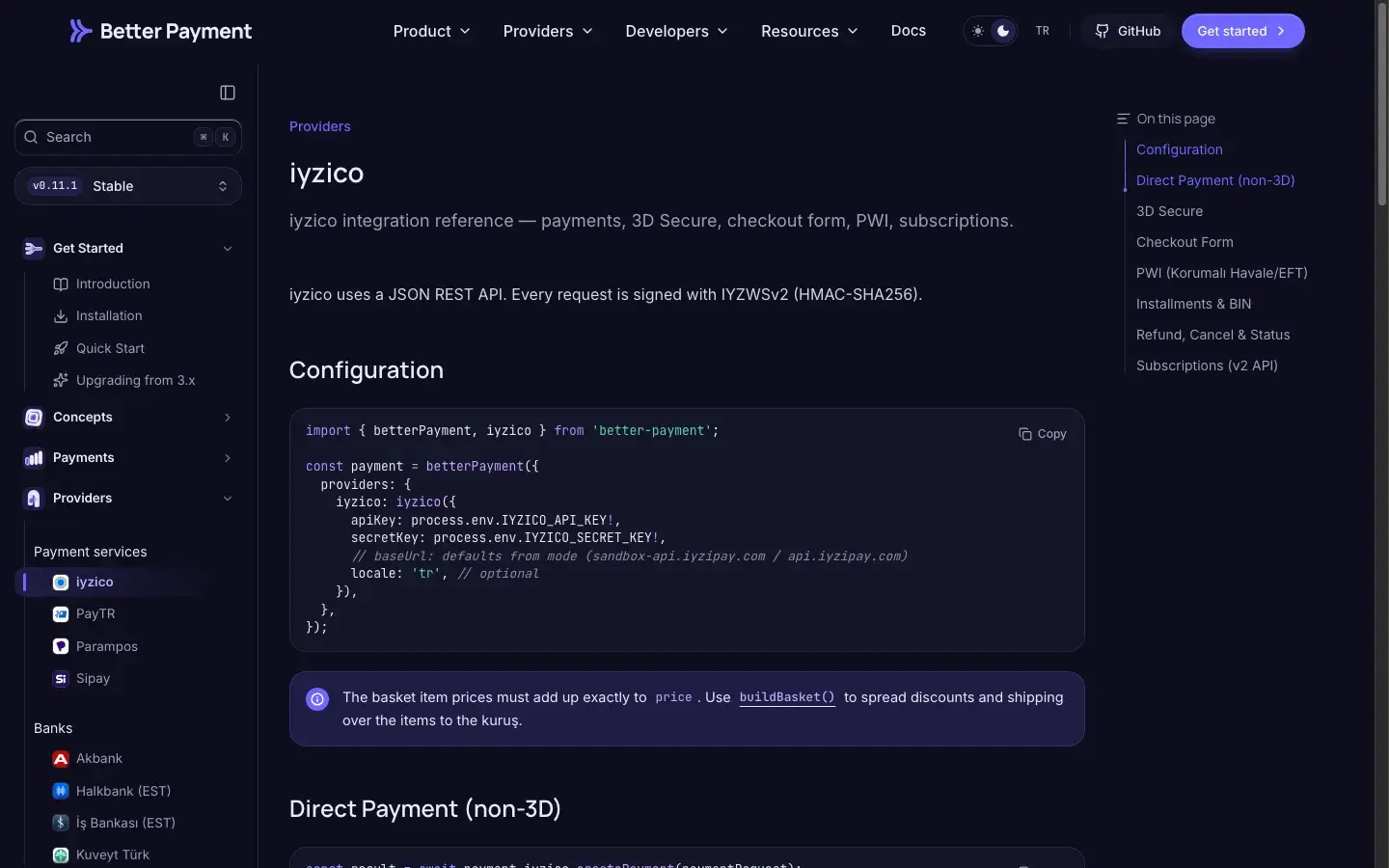Jump to Installments & BIN section

(1194, 304)
